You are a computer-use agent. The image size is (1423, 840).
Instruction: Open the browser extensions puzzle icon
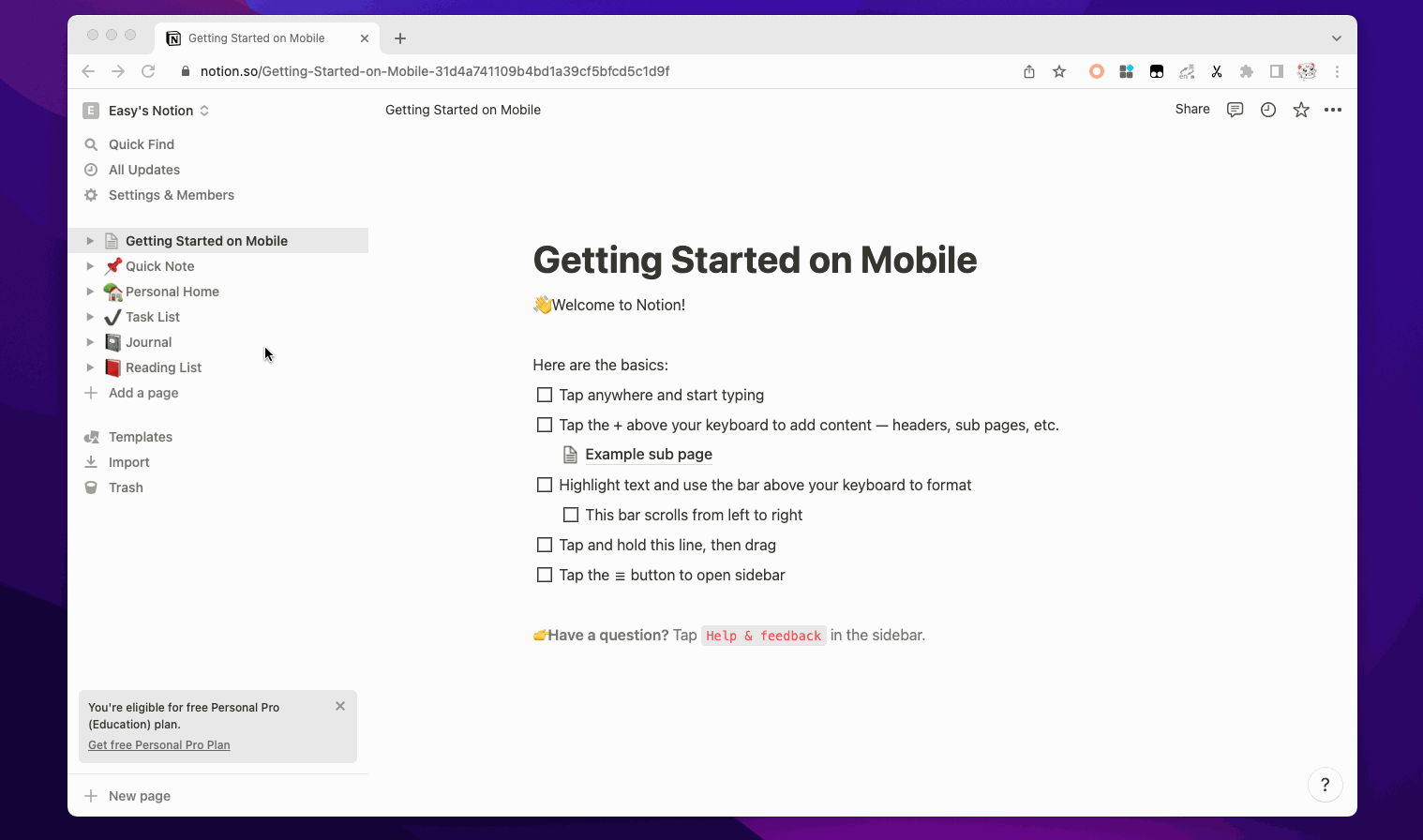[1247, 71]
